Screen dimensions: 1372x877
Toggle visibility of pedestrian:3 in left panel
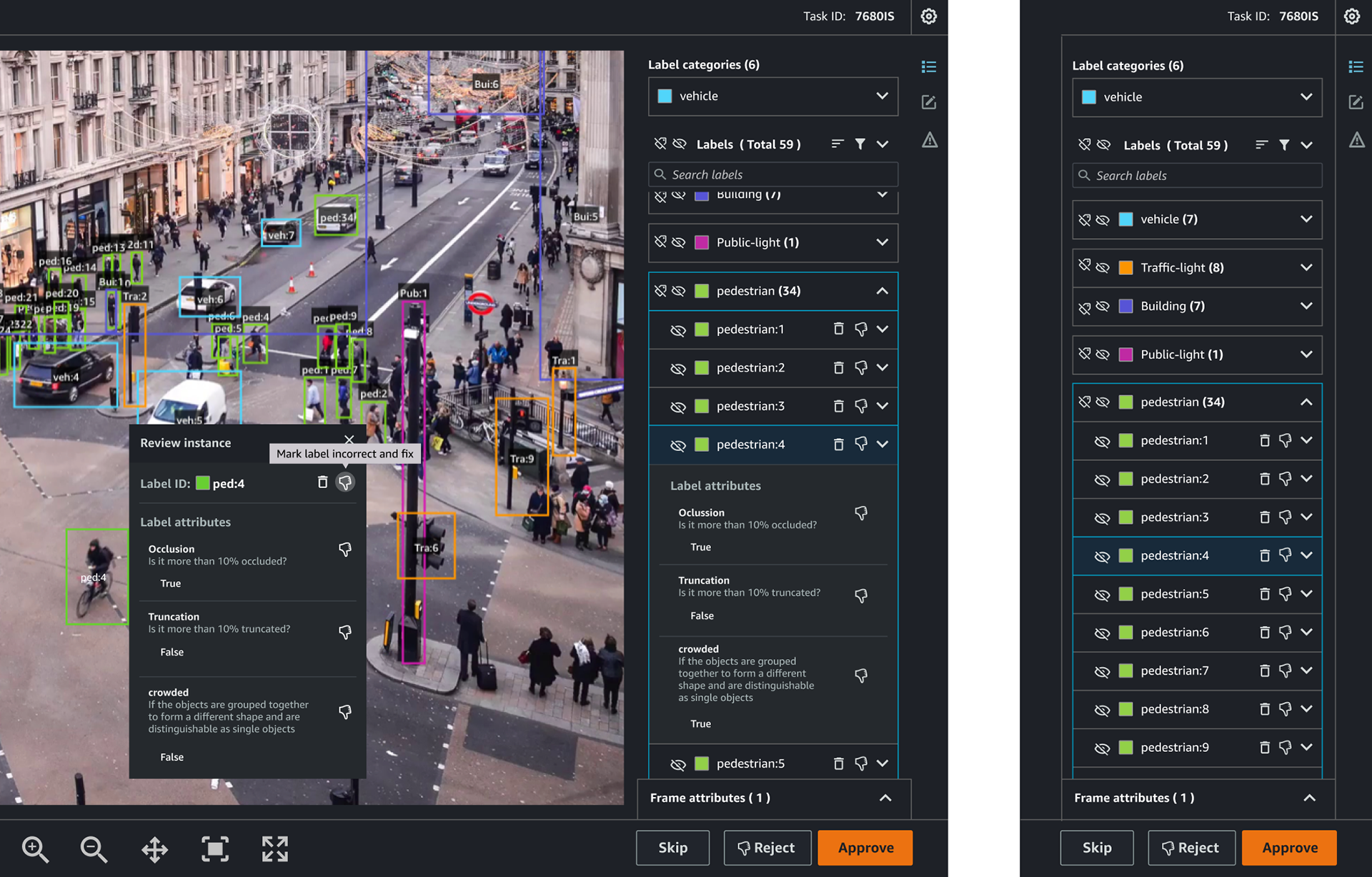coord(678,407)
